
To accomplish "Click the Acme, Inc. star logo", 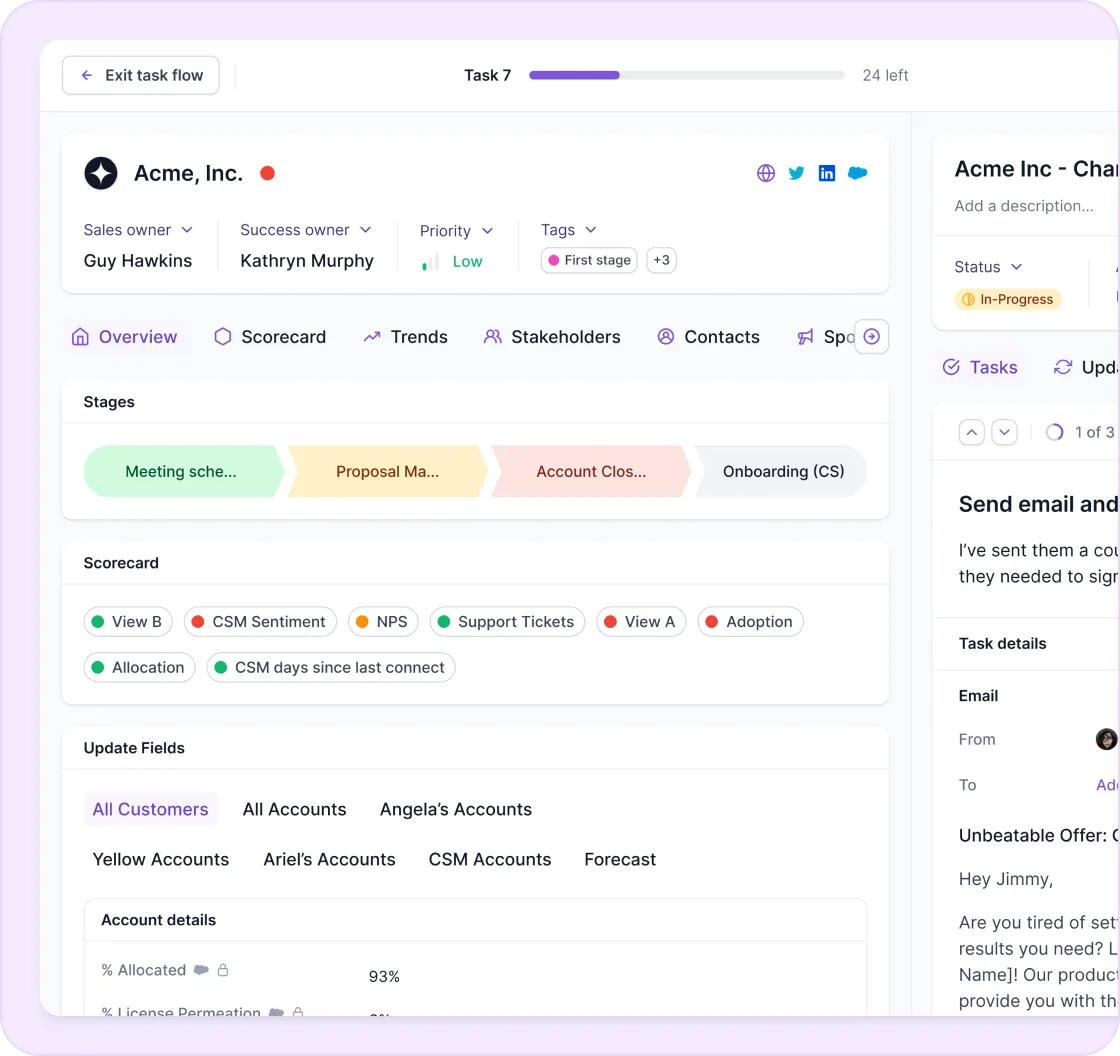I will pos(101,173).
